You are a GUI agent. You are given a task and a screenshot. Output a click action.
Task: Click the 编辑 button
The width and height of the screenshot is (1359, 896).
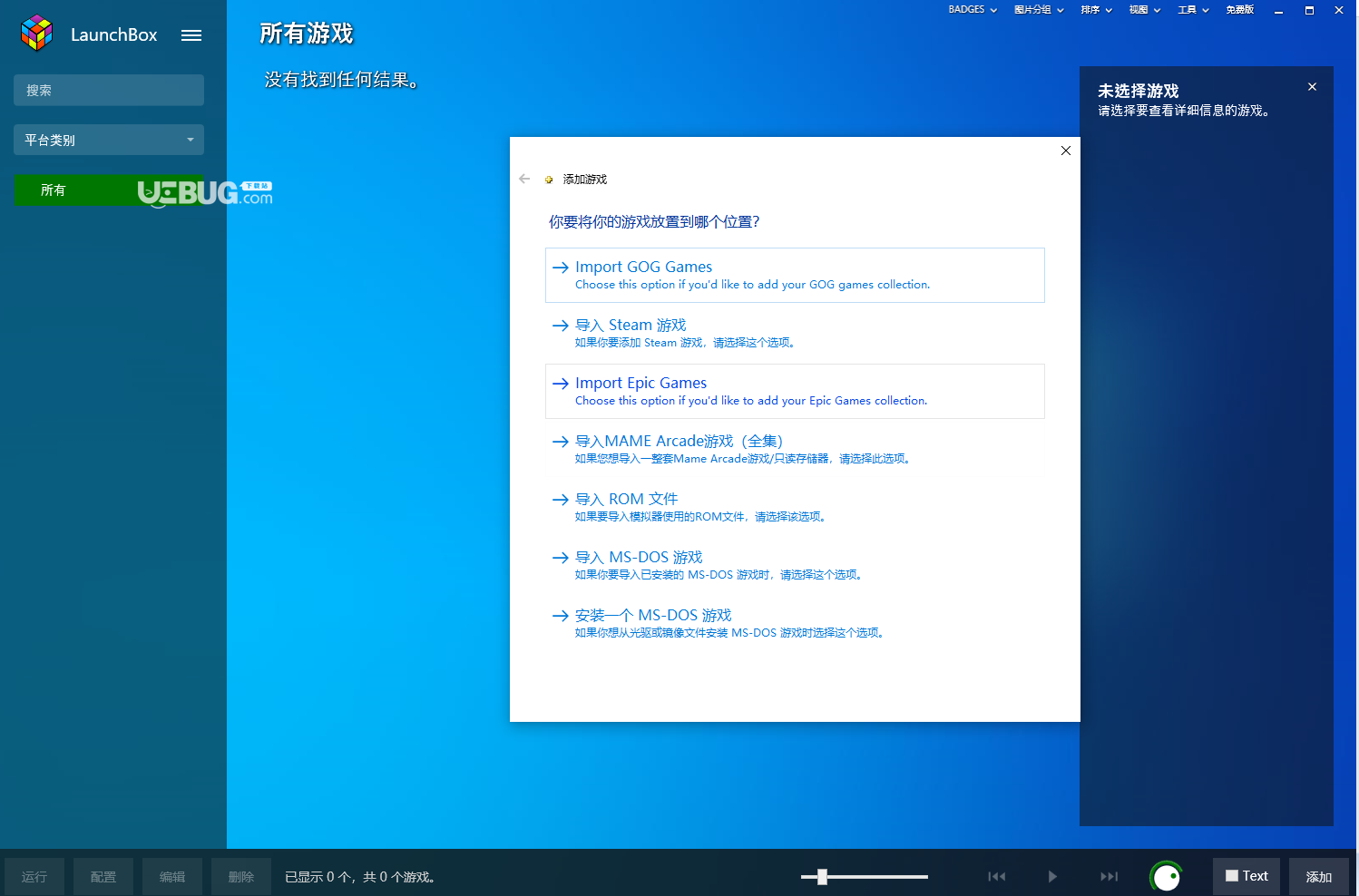pos(172,877)
